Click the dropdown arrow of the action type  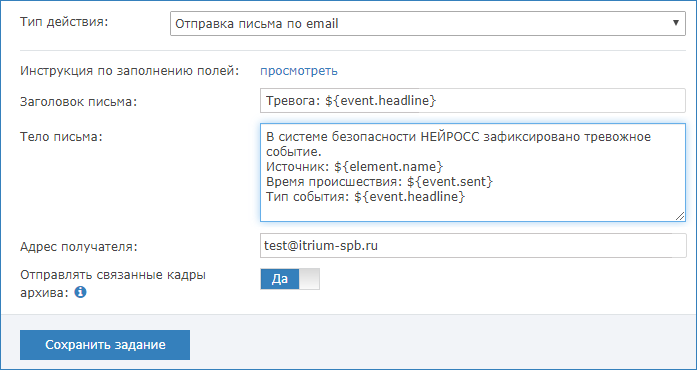676,23
